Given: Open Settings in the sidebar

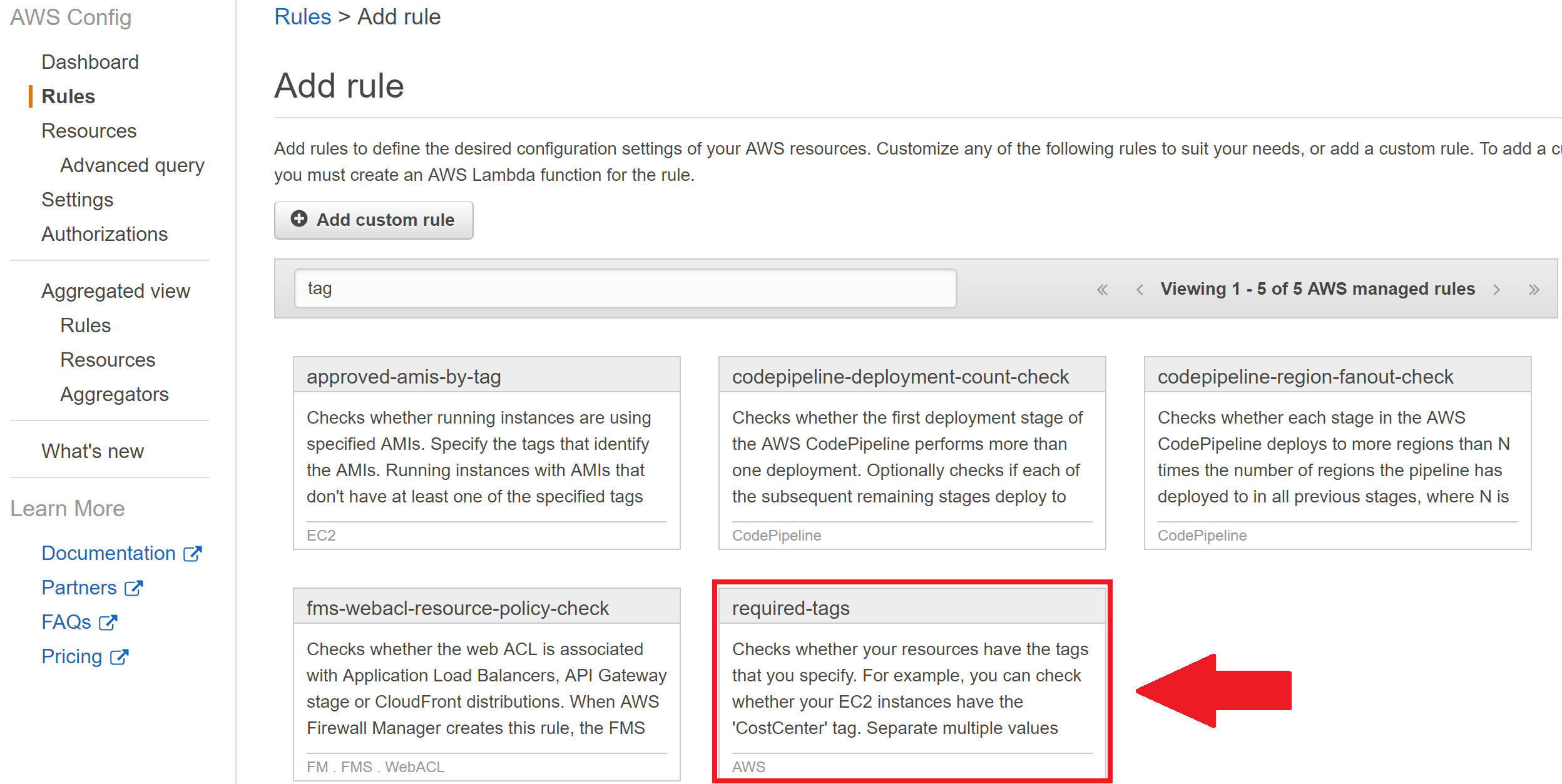Looking at the screenshot, I should click(77, 200).
